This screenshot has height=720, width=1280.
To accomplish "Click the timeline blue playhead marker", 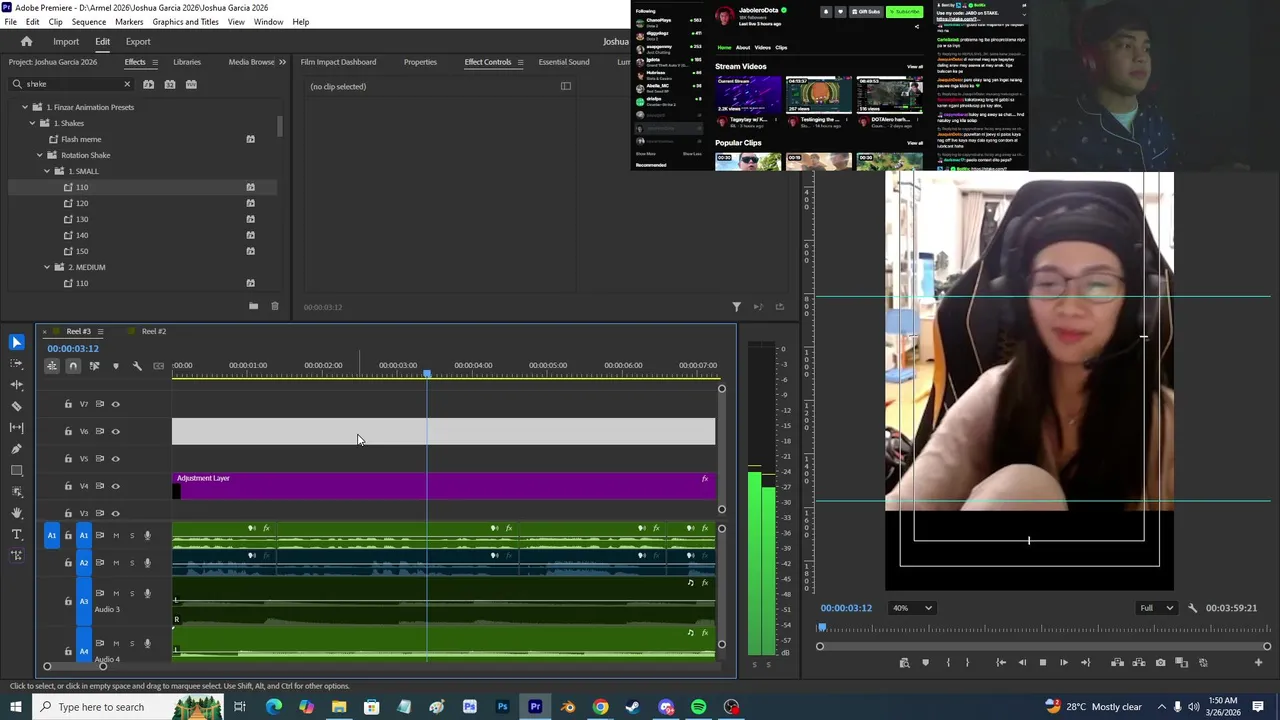I will [427, 374].
